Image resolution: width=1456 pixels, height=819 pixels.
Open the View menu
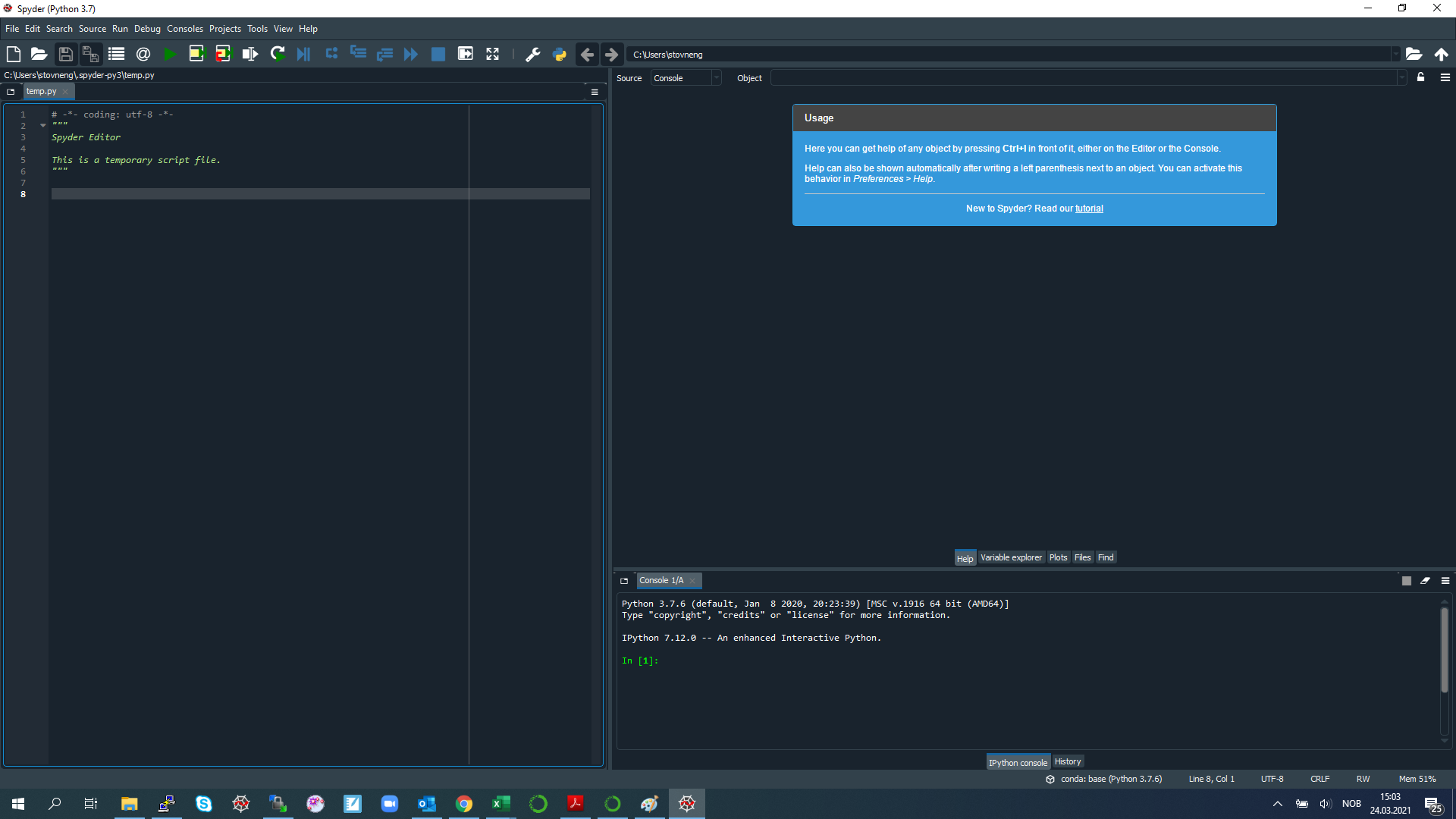click(x=283, y=29)
